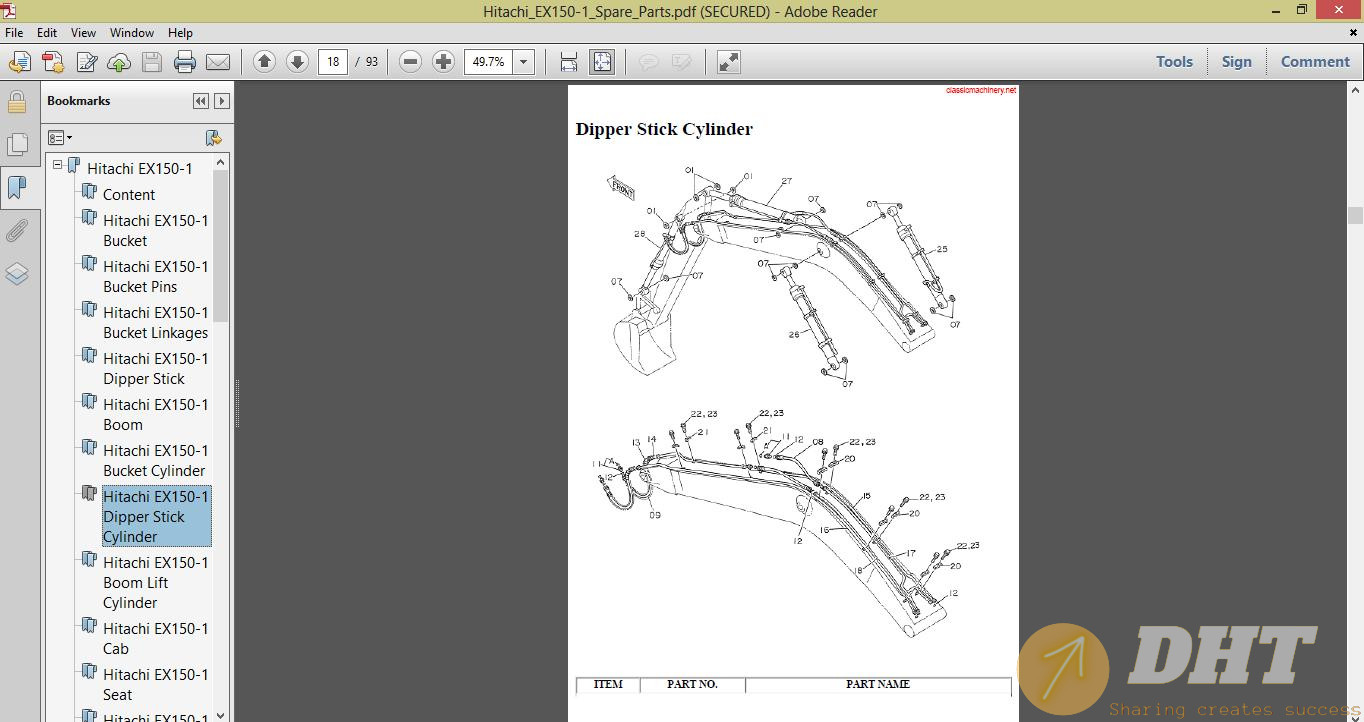Image resolution: width=1364 pixels, height=722 pixels.
Task: Go to next page arrow button
Action: (x=297, y=62)
